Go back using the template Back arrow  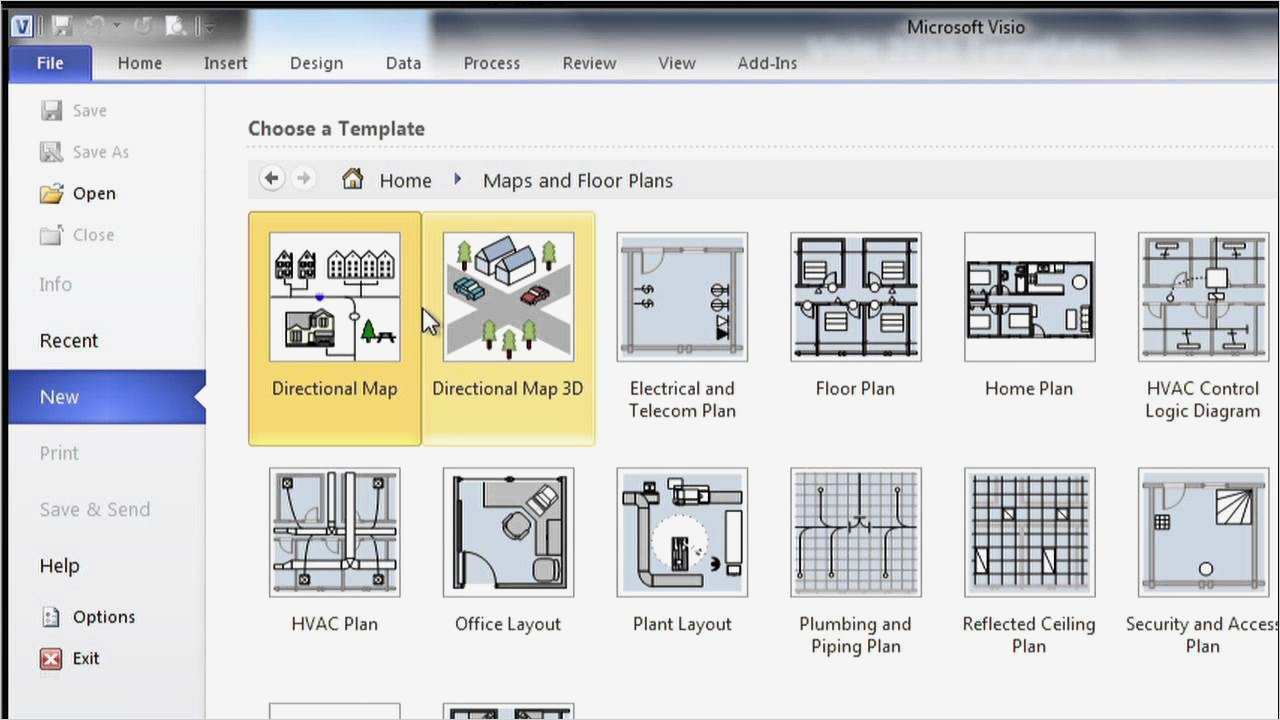pyautogui.click(x=271, y=179)
